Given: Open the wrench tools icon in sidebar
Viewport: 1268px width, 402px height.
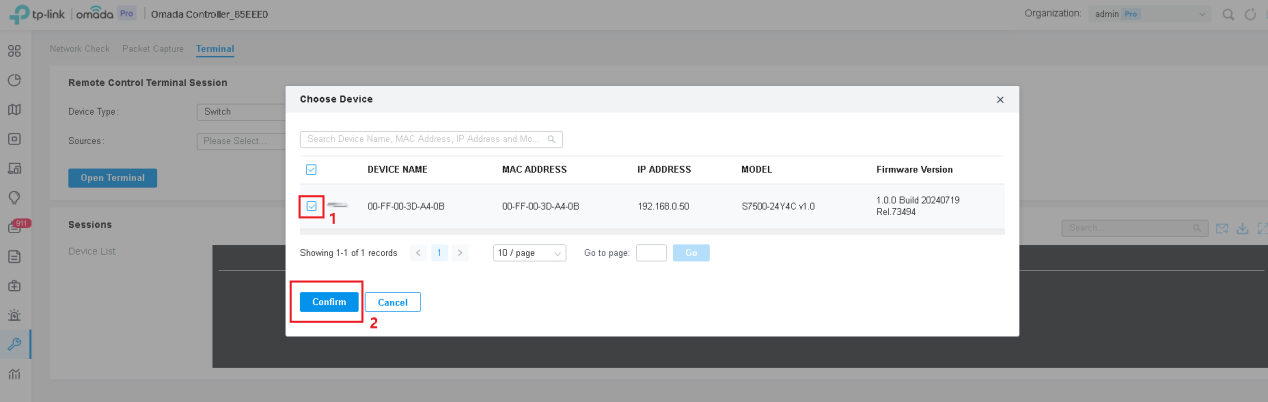Looking at the screenshot, I should coord(14,344).
